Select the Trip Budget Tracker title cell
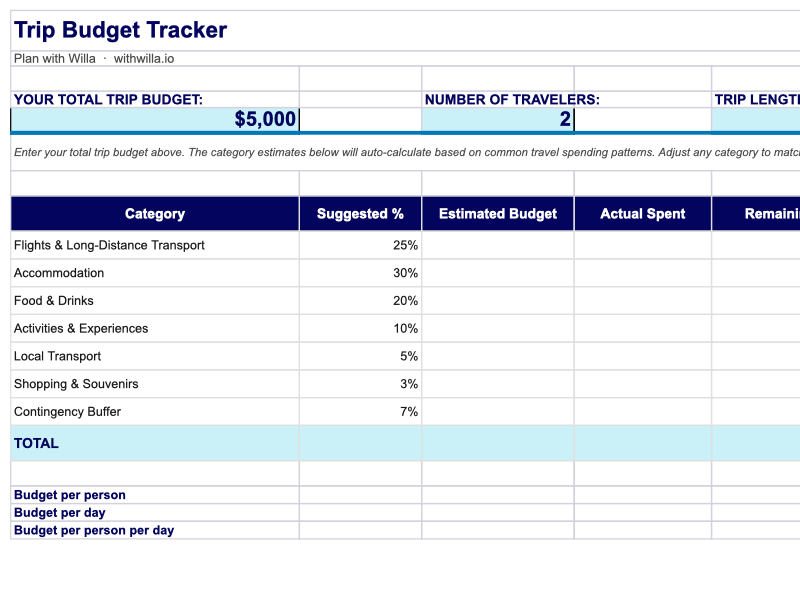 click(x=121, y=31)
